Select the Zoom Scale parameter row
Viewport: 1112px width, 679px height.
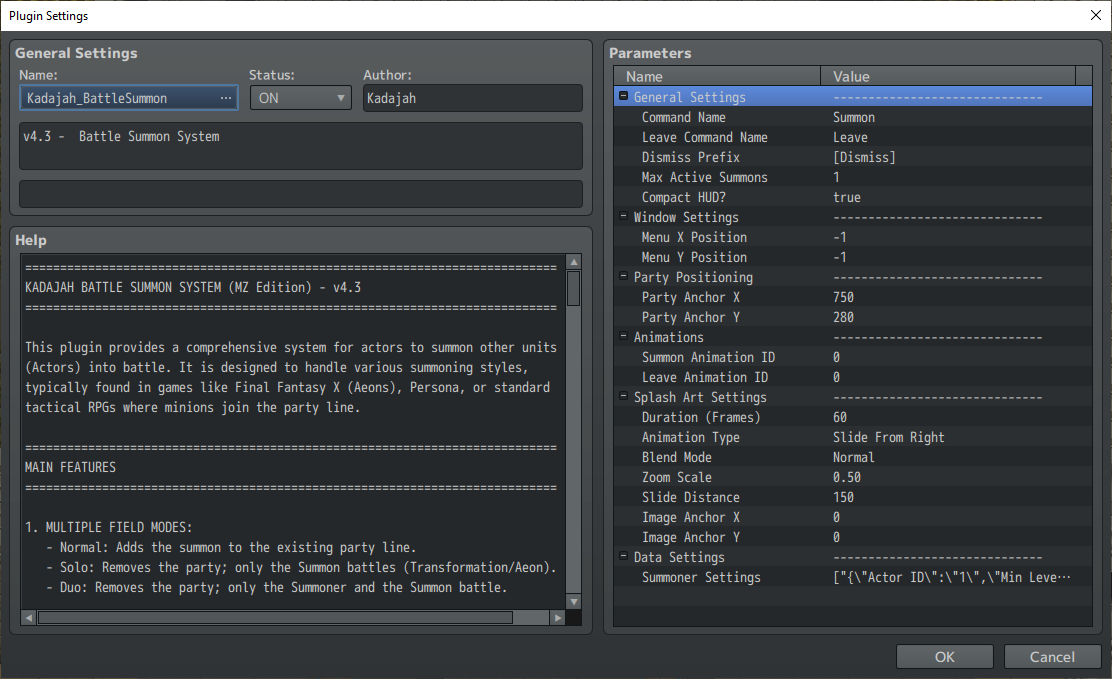[852, 477]
